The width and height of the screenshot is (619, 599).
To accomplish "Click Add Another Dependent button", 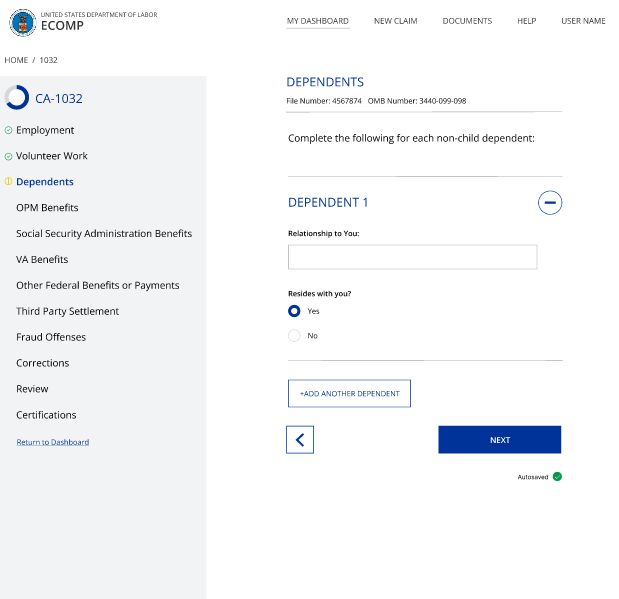I will (349, 394).
